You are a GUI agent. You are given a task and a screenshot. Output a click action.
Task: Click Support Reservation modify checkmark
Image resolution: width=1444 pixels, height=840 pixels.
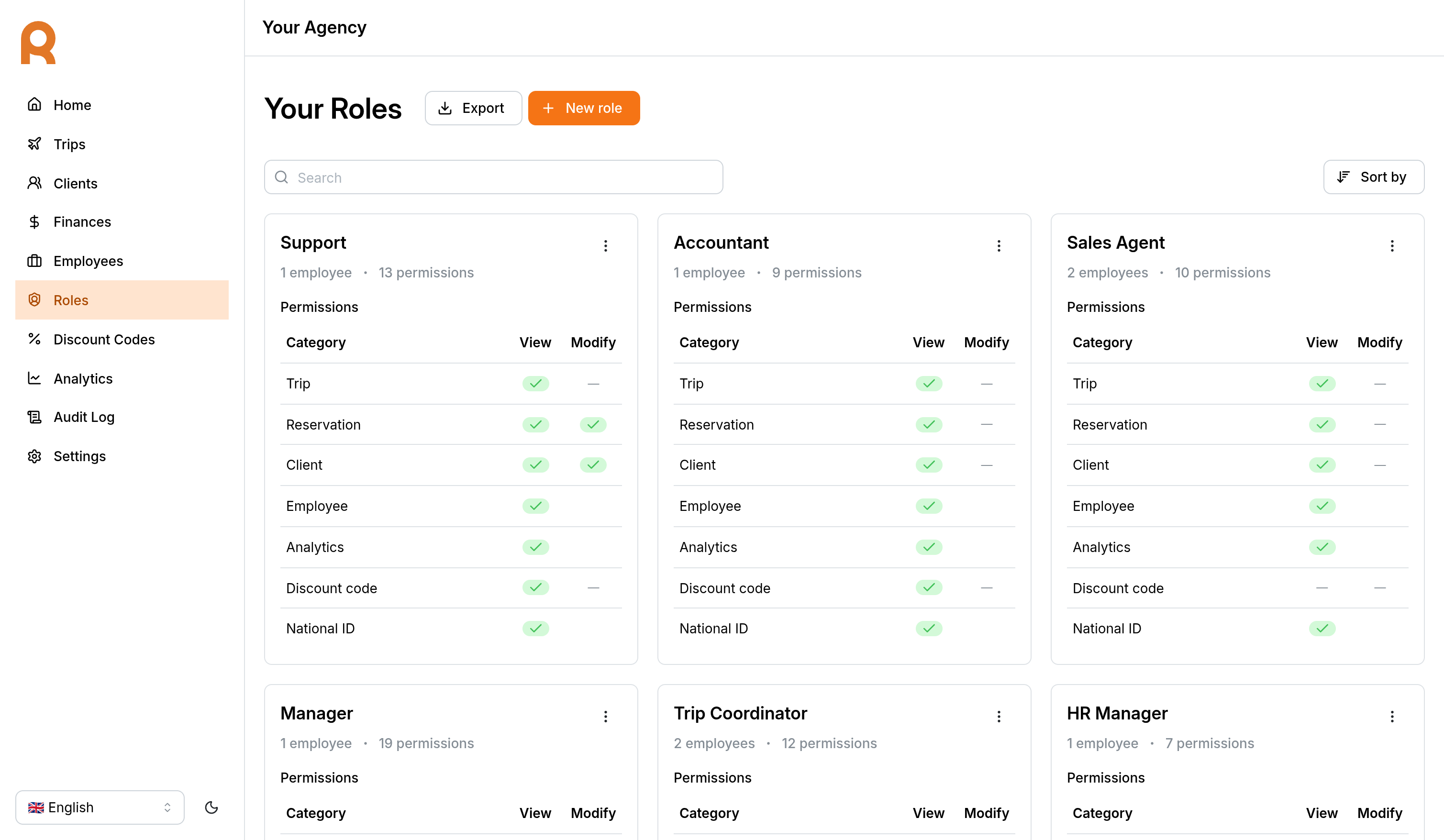click(x=592, y=425)
